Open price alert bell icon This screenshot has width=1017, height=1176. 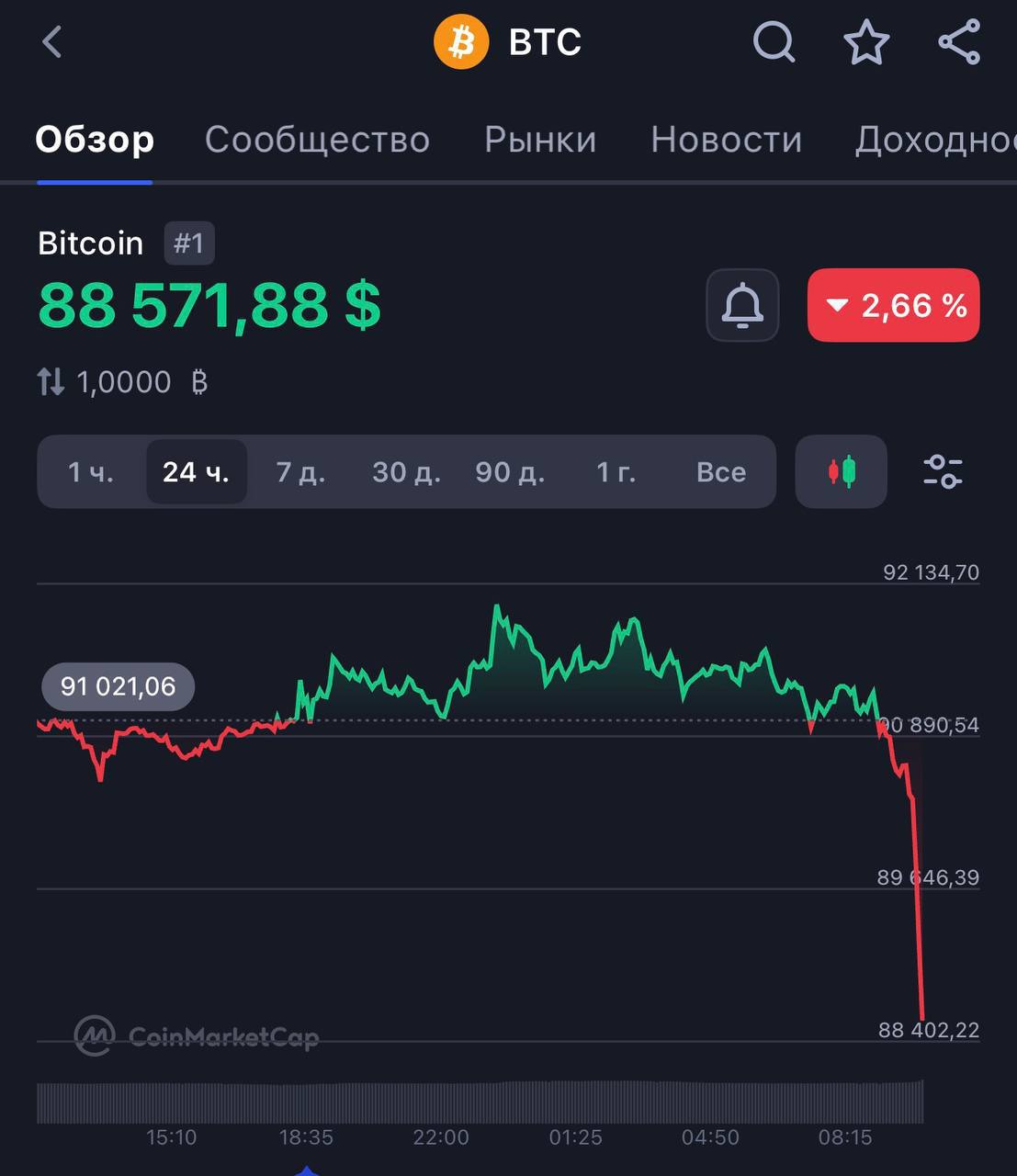(741, 306)
